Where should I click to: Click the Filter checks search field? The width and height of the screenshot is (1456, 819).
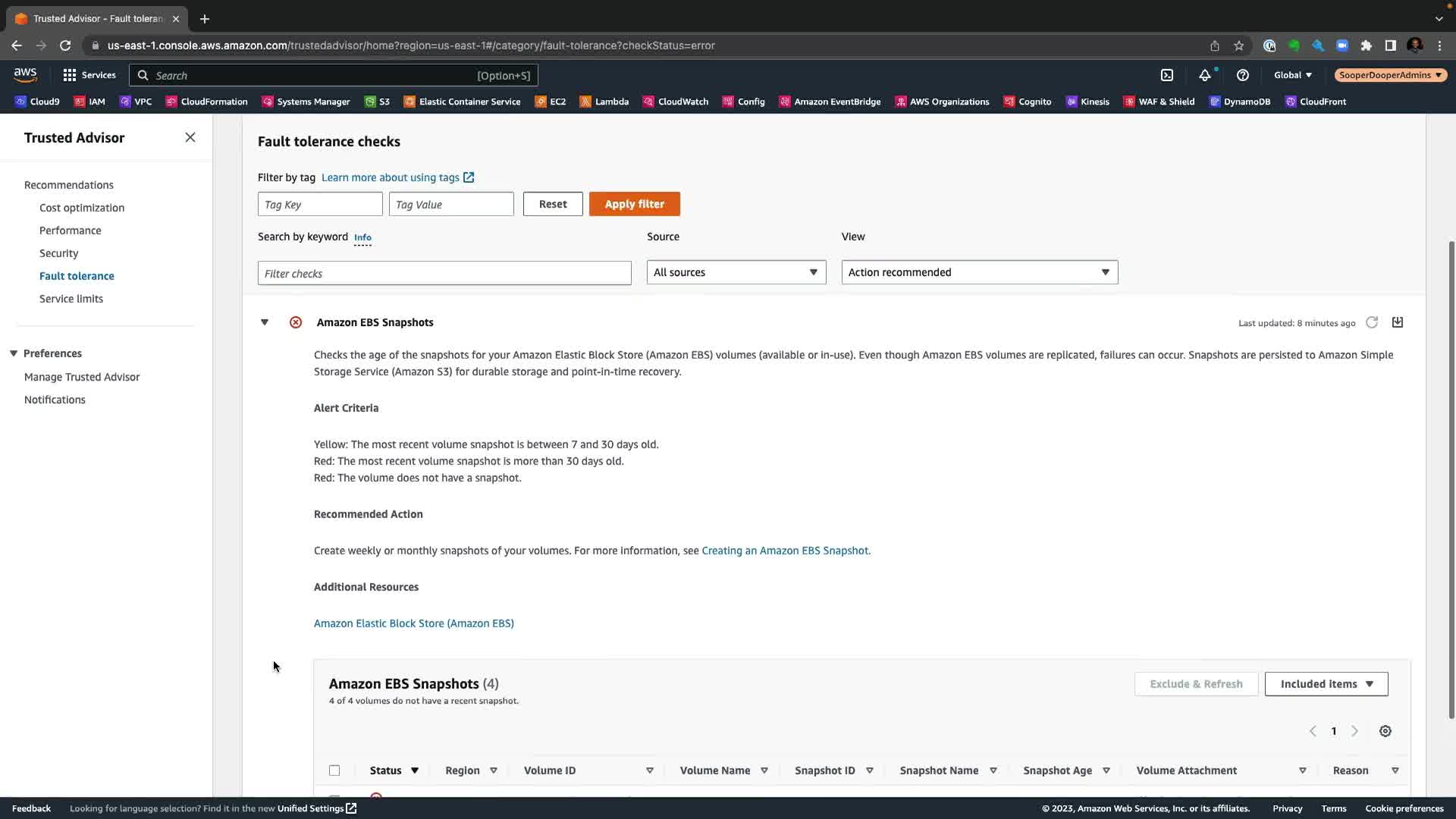pos(444,273)
